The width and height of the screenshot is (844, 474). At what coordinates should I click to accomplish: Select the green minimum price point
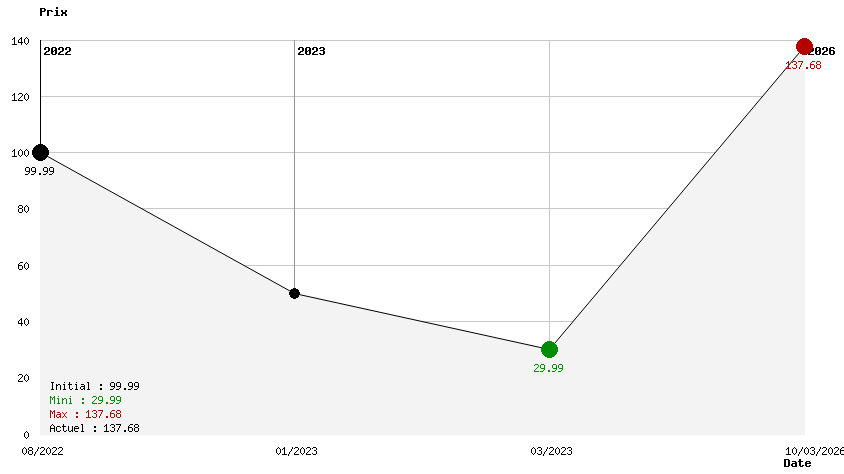pyautogui.click(x=549, y=349)
